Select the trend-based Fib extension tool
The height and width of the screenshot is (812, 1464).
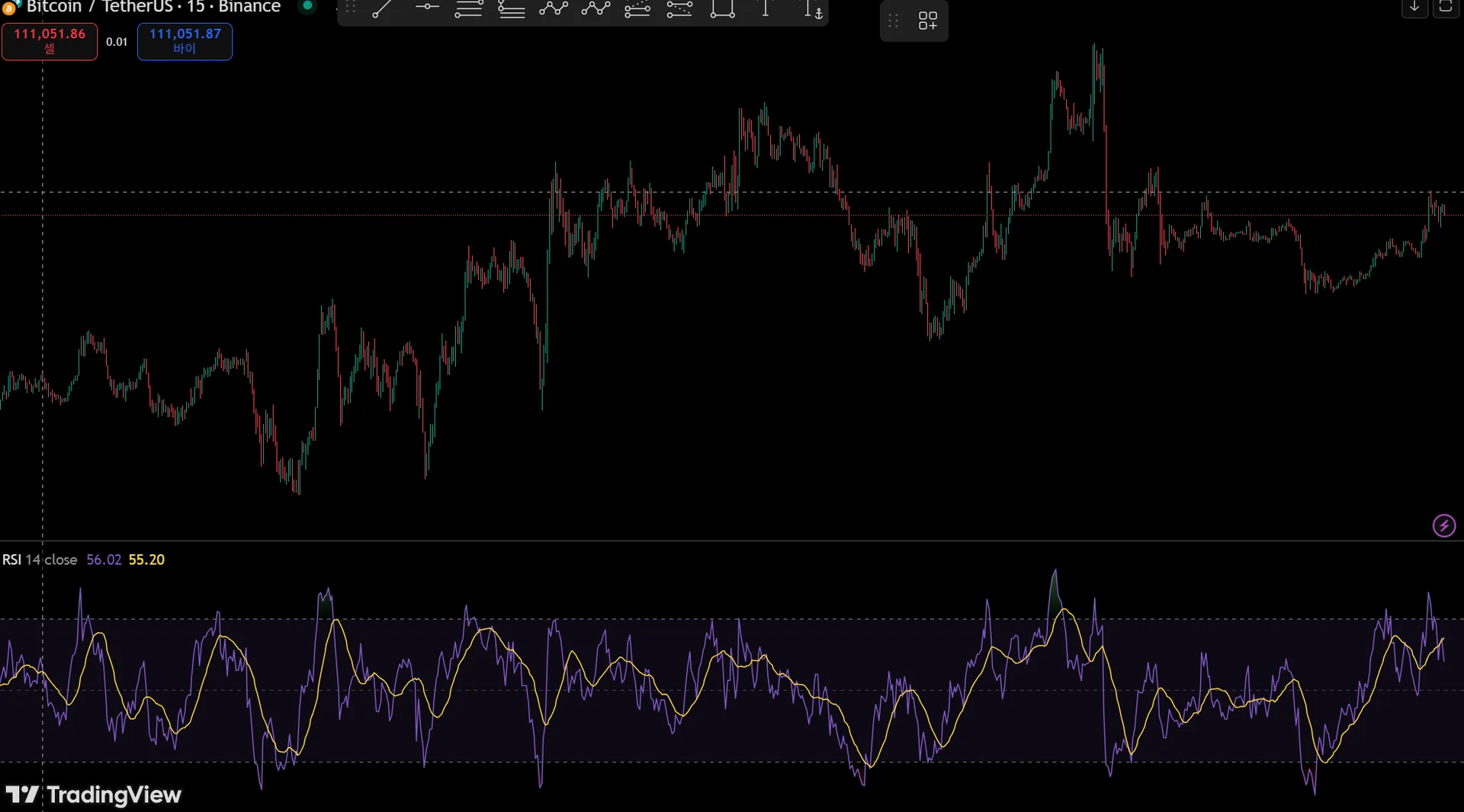click(511, 9)
